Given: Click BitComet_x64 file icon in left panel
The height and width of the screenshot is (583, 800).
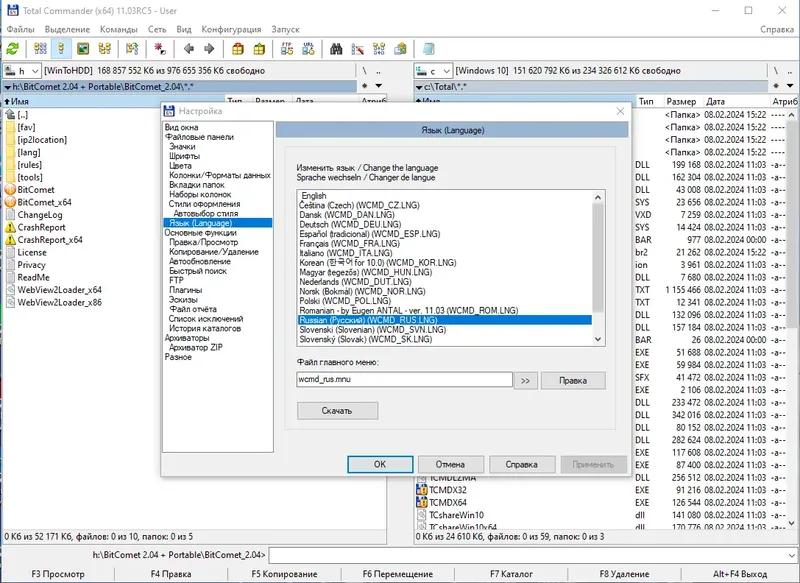Looking at the screenshot, I should click(x=10, y=202).
